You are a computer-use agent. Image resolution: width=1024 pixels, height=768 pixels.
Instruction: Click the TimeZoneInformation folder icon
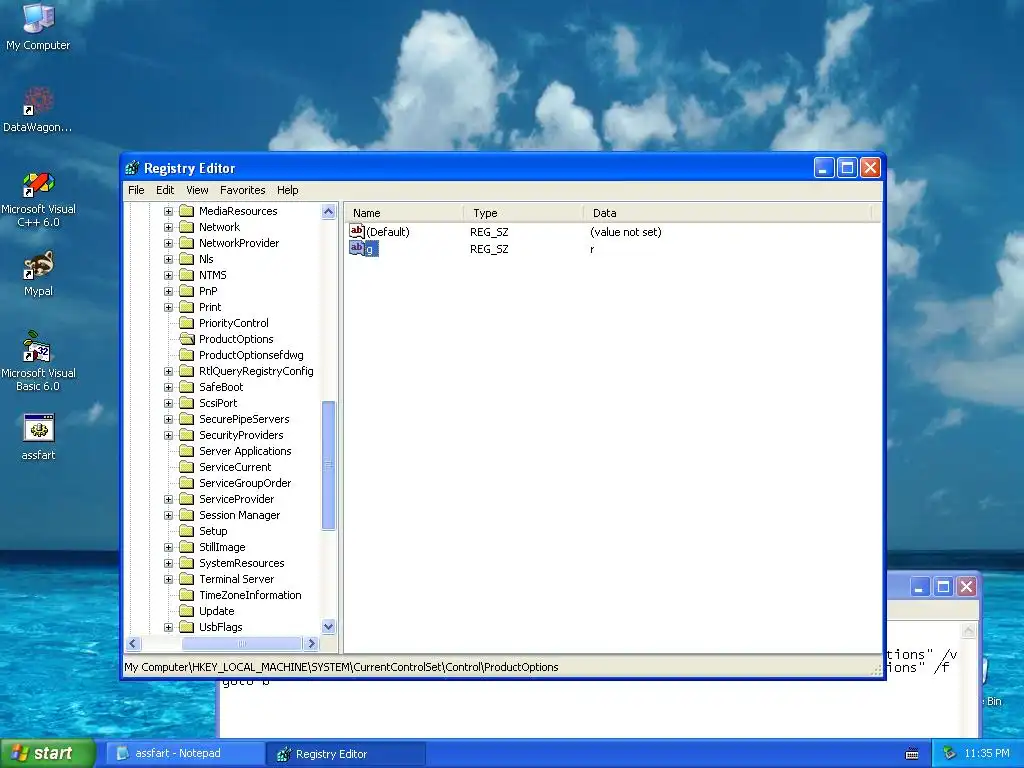187,594
